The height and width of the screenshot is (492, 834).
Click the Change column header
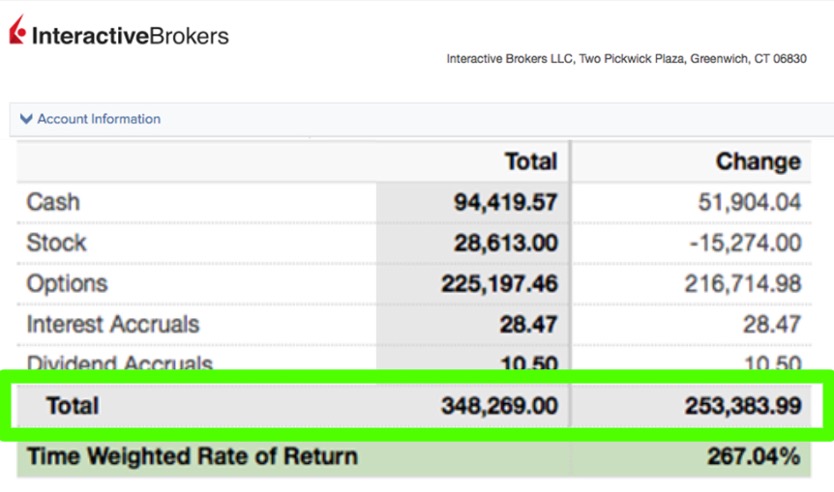pyautogui.click(x=758, y=161)
